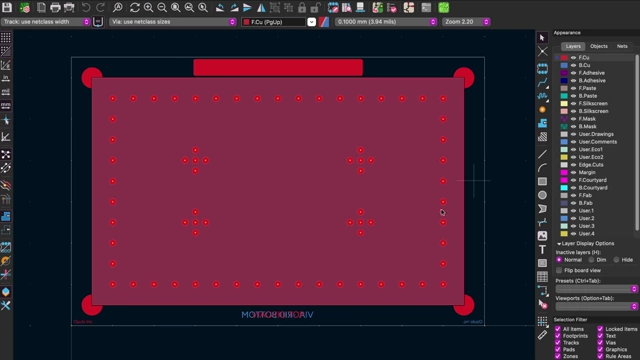Click the Print icon

pos(55,7)
